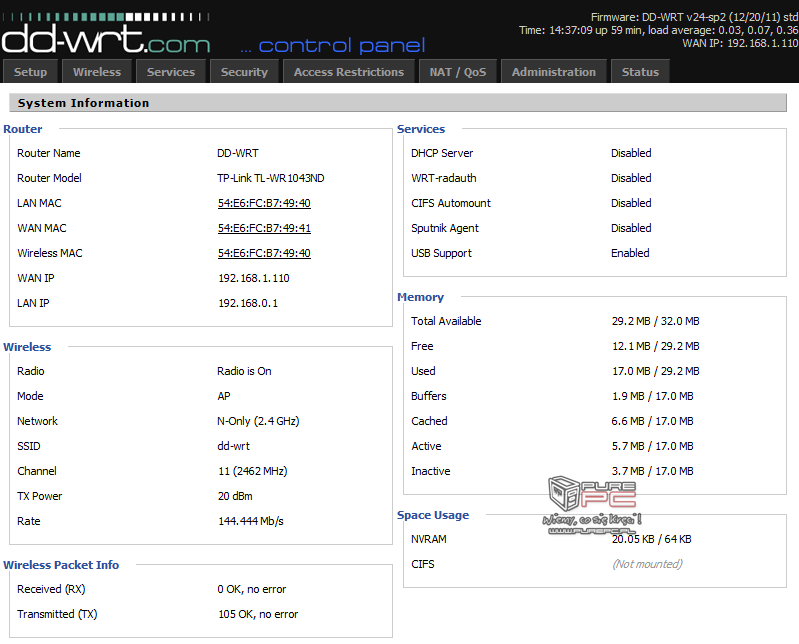Select the wireless Mode value AP

click(x=224, y=396)
